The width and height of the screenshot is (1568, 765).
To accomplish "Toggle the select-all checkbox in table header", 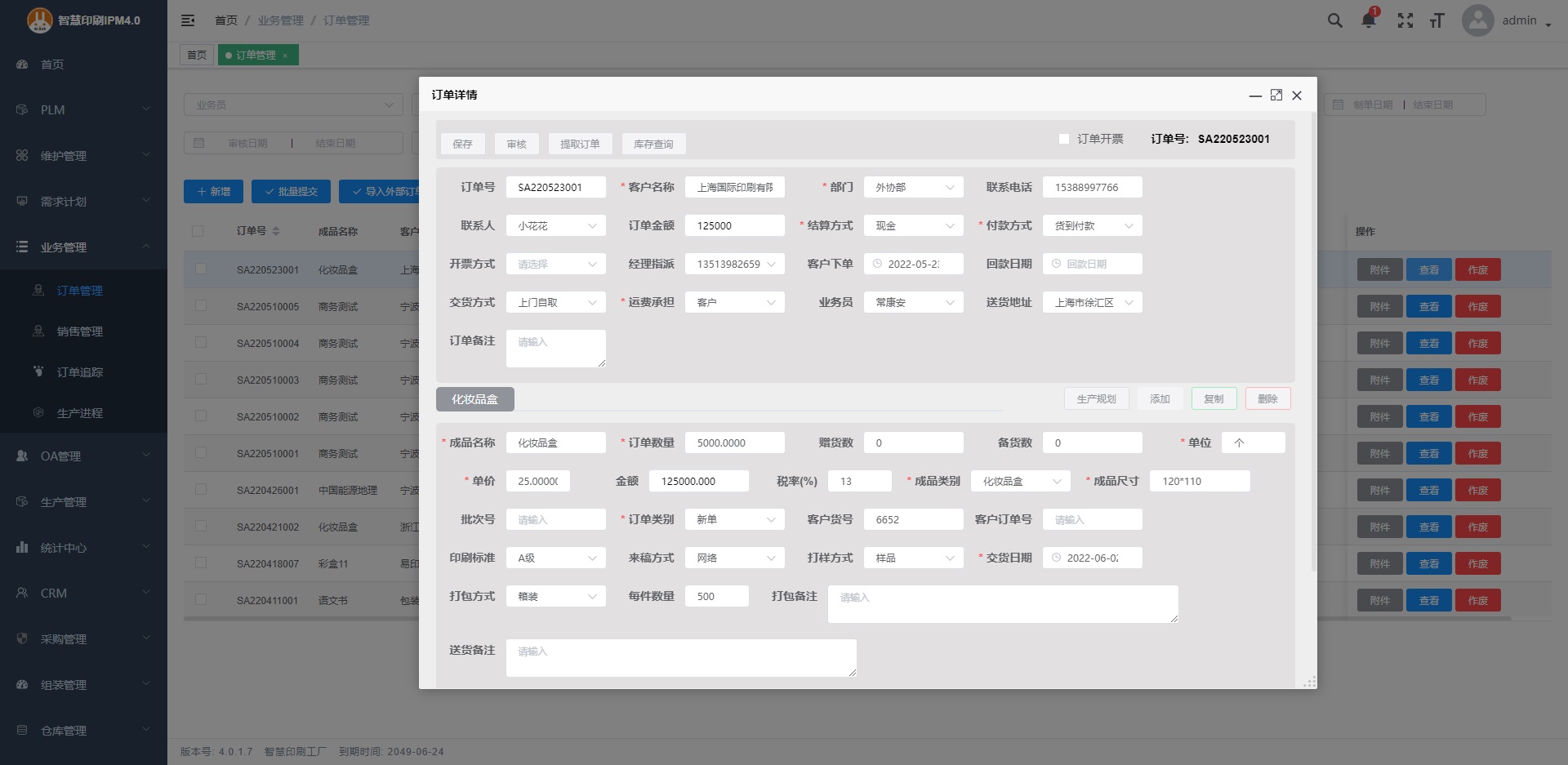I will (x=198, y=231).
